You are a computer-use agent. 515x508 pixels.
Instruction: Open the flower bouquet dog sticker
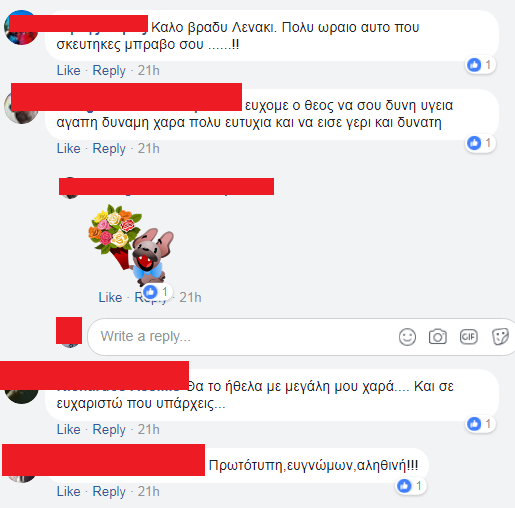coord(131,245)
